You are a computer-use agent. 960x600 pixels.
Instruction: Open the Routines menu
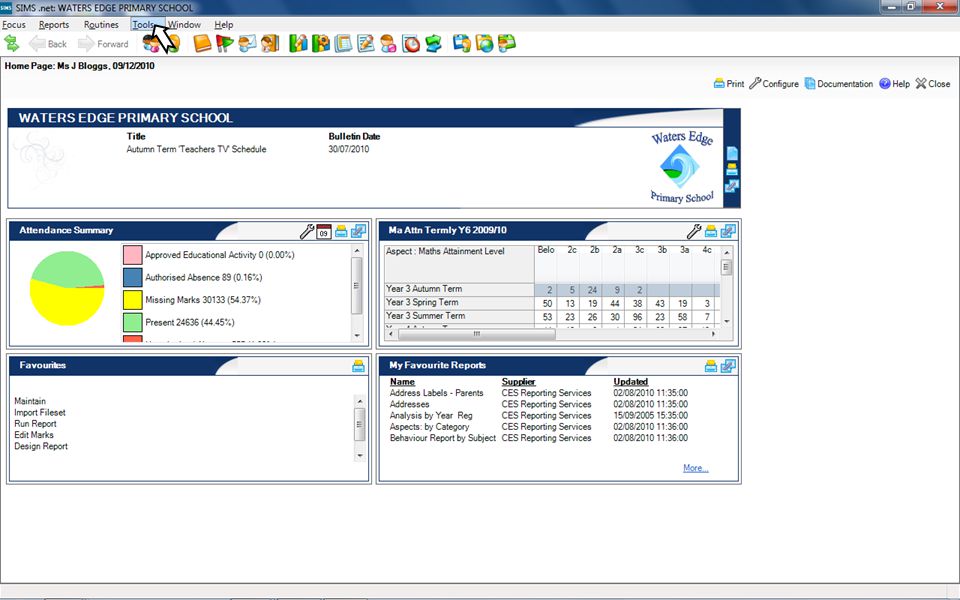(x=101, y=24)
